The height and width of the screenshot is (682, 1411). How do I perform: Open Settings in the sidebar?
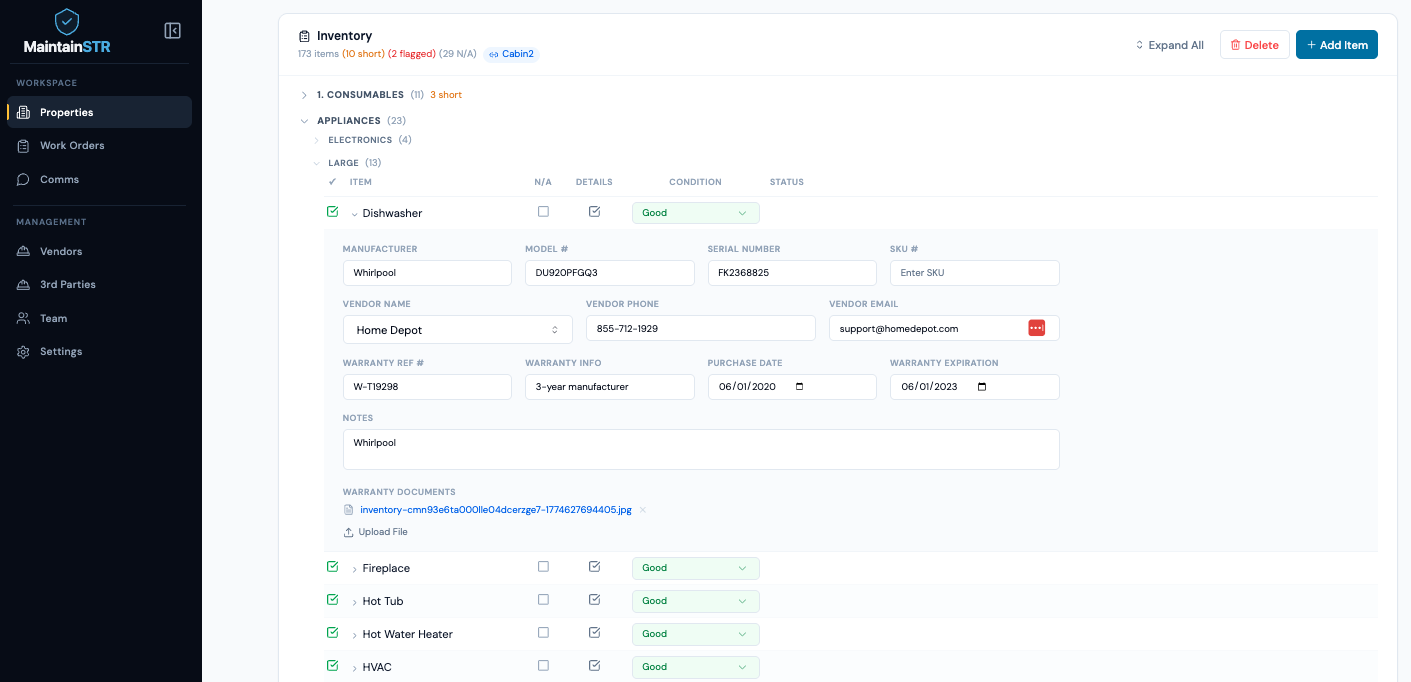pos(99,352)
